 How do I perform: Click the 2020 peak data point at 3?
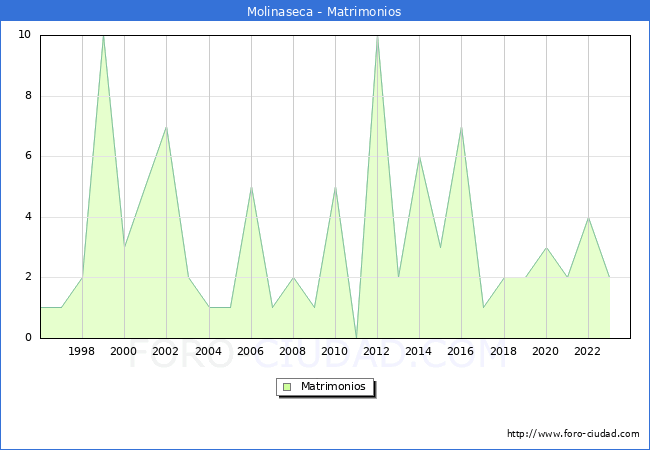(x=546, y=247)
